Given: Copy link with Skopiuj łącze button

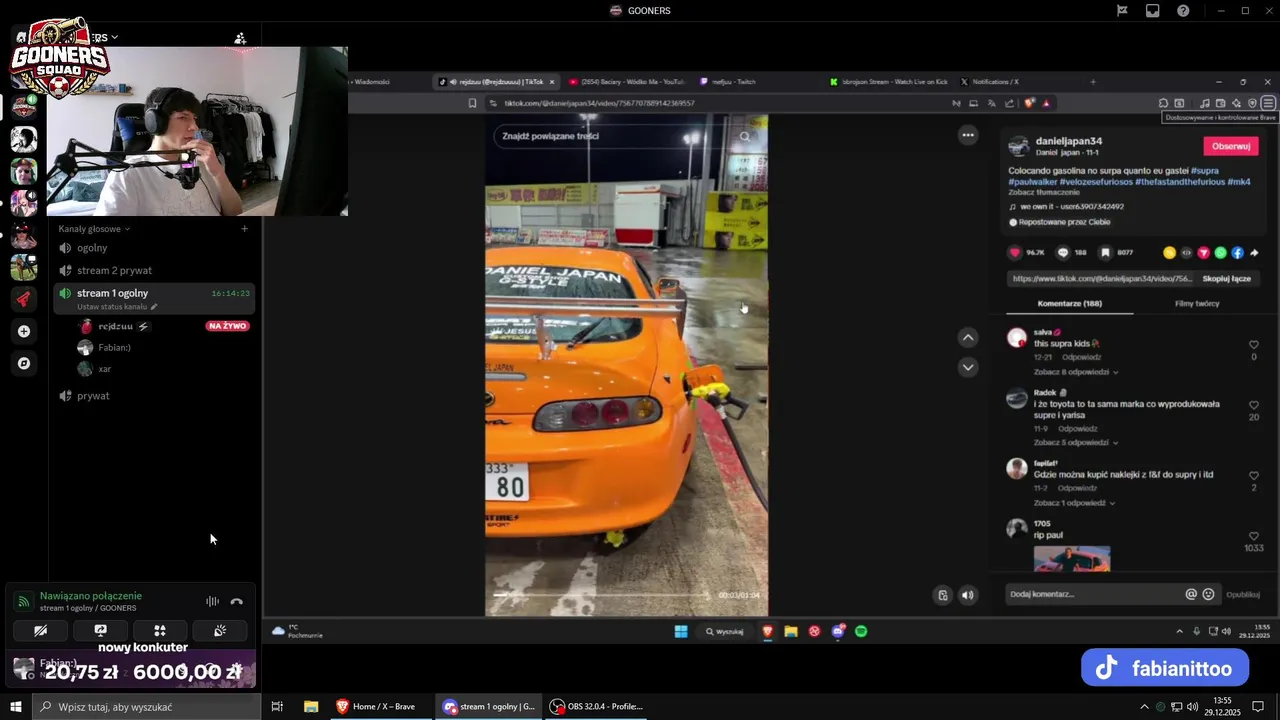Looking at the screenshot, I should click(1227, 279).
